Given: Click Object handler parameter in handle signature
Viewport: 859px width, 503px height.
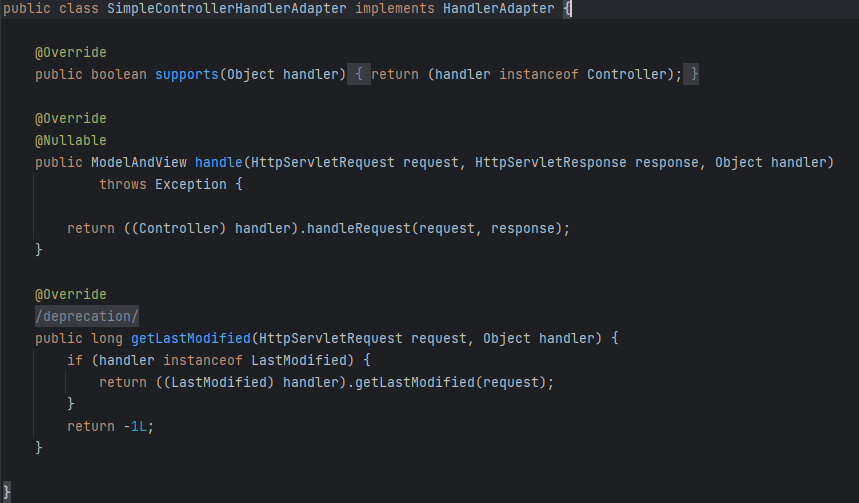Looking at the screenshot, I should click(x=770, y=162).
